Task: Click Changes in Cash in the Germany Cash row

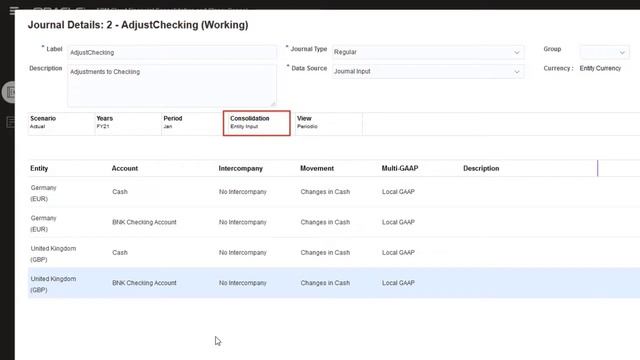Action: tap(325, 192)
